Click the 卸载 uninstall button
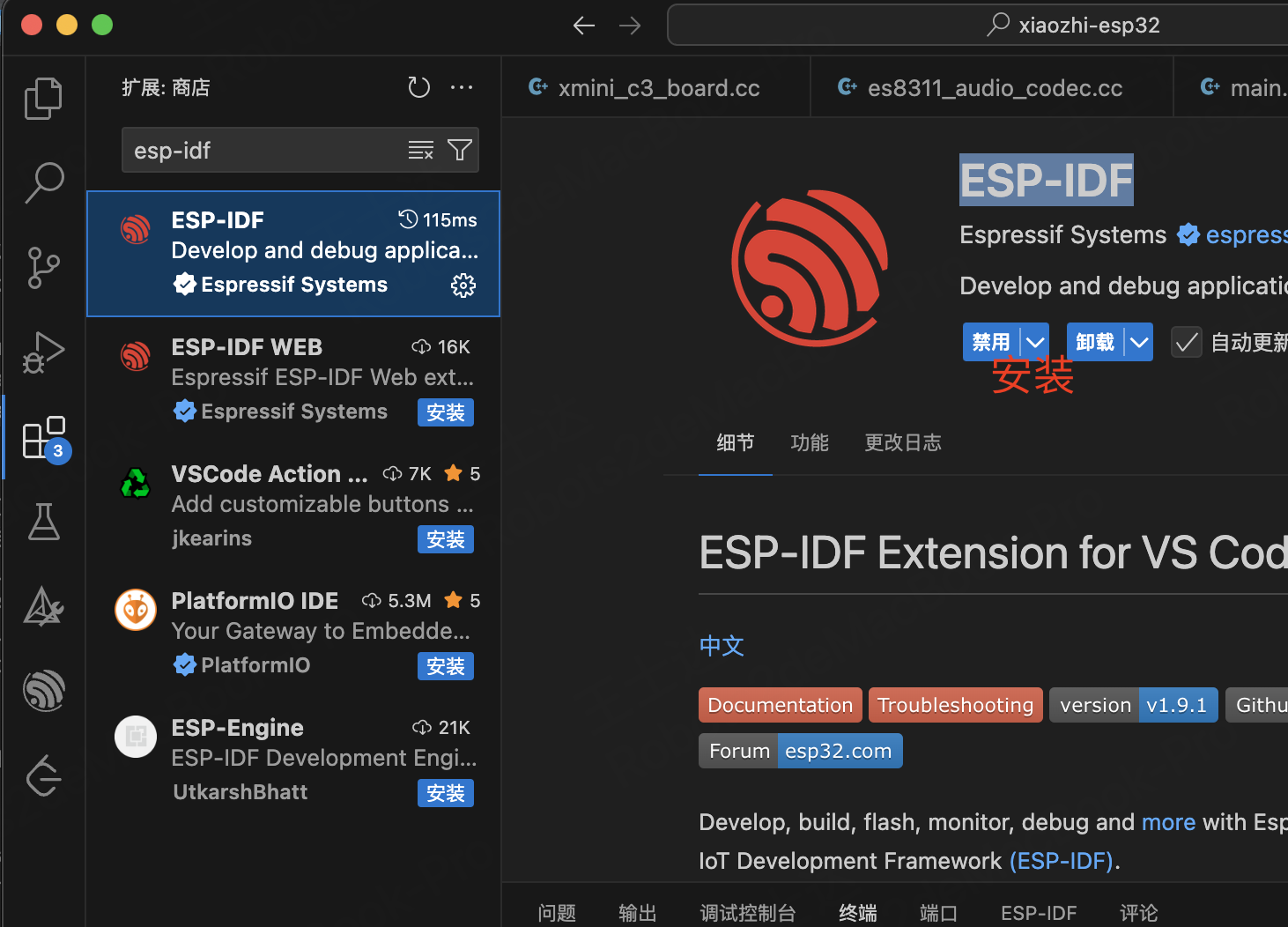The image size is (1288, 927). click(1095, 342)
